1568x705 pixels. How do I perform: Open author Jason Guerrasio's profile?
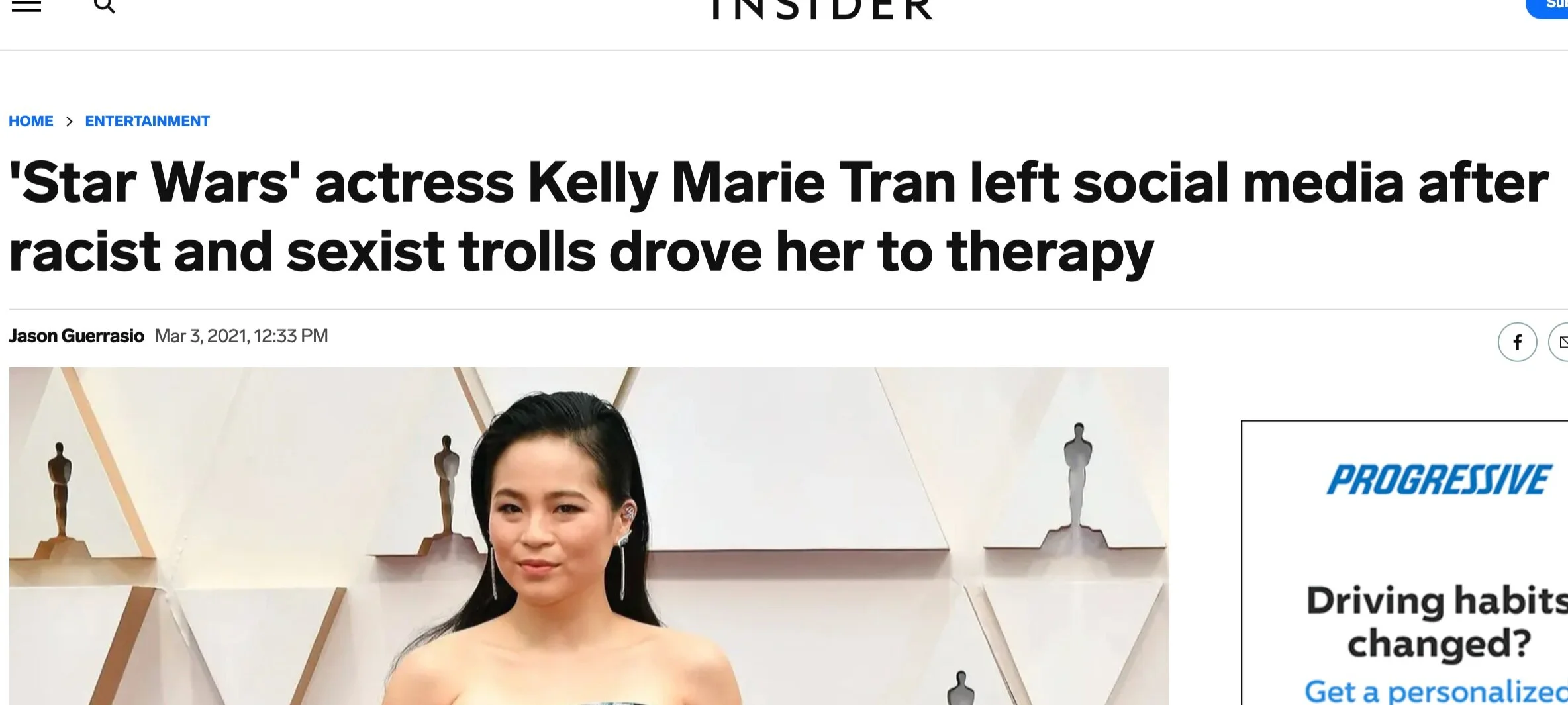tap(76, 336)
